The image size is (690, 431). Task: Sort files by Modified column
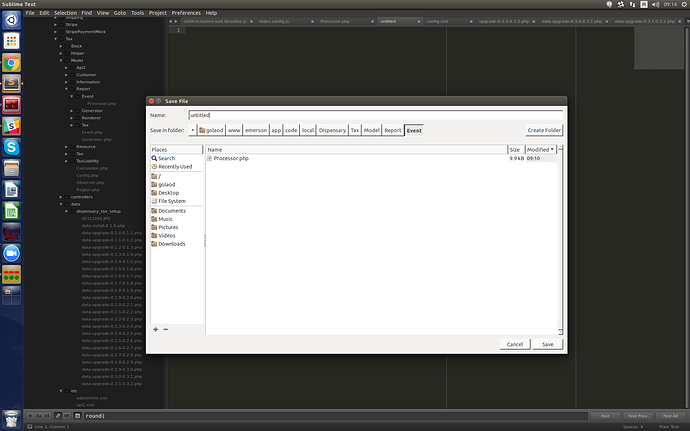pyautogui.click(x=539, y=149)
